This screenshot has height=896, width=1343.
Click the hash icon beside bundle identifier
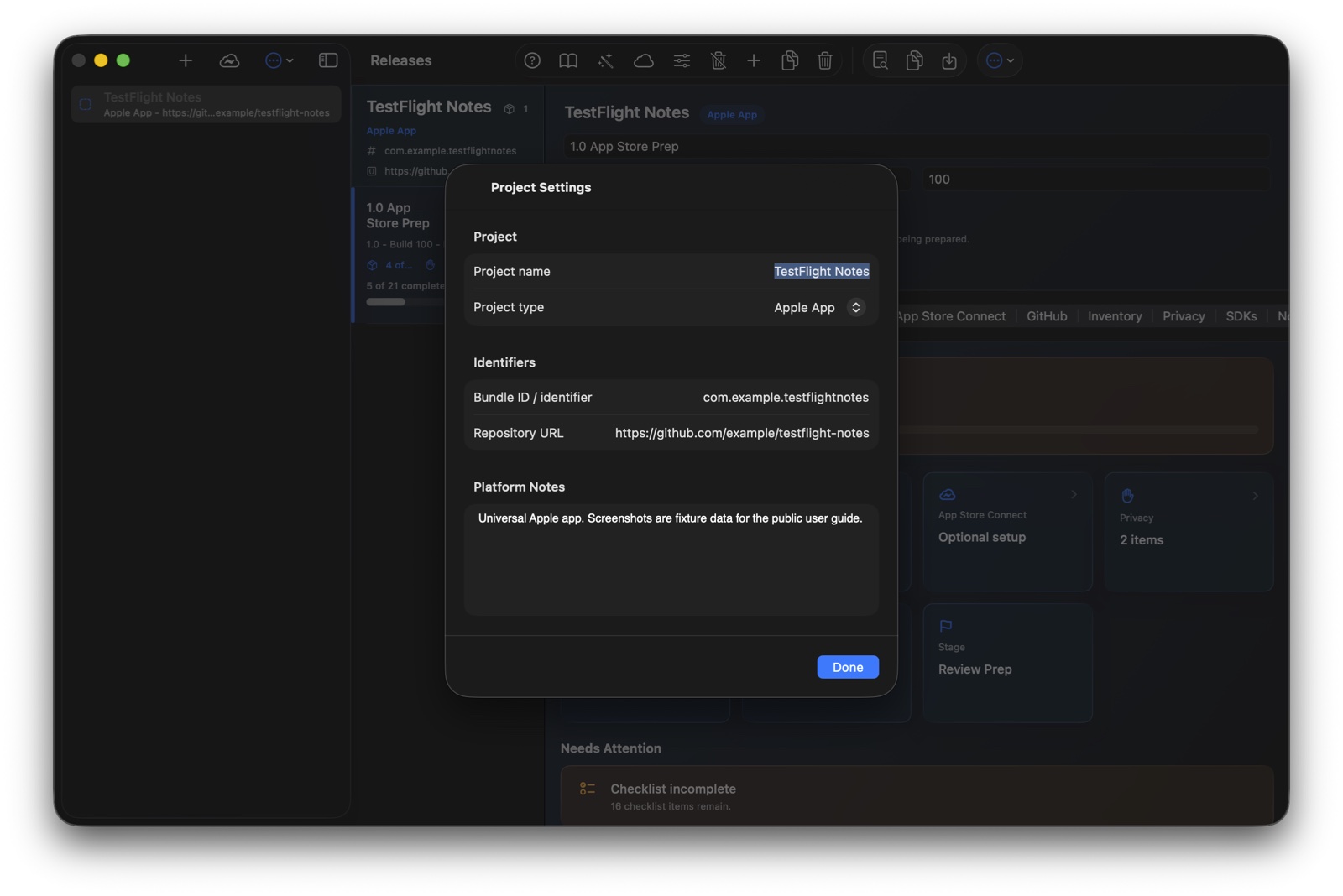pyautogui.click(x=372, y=151)
